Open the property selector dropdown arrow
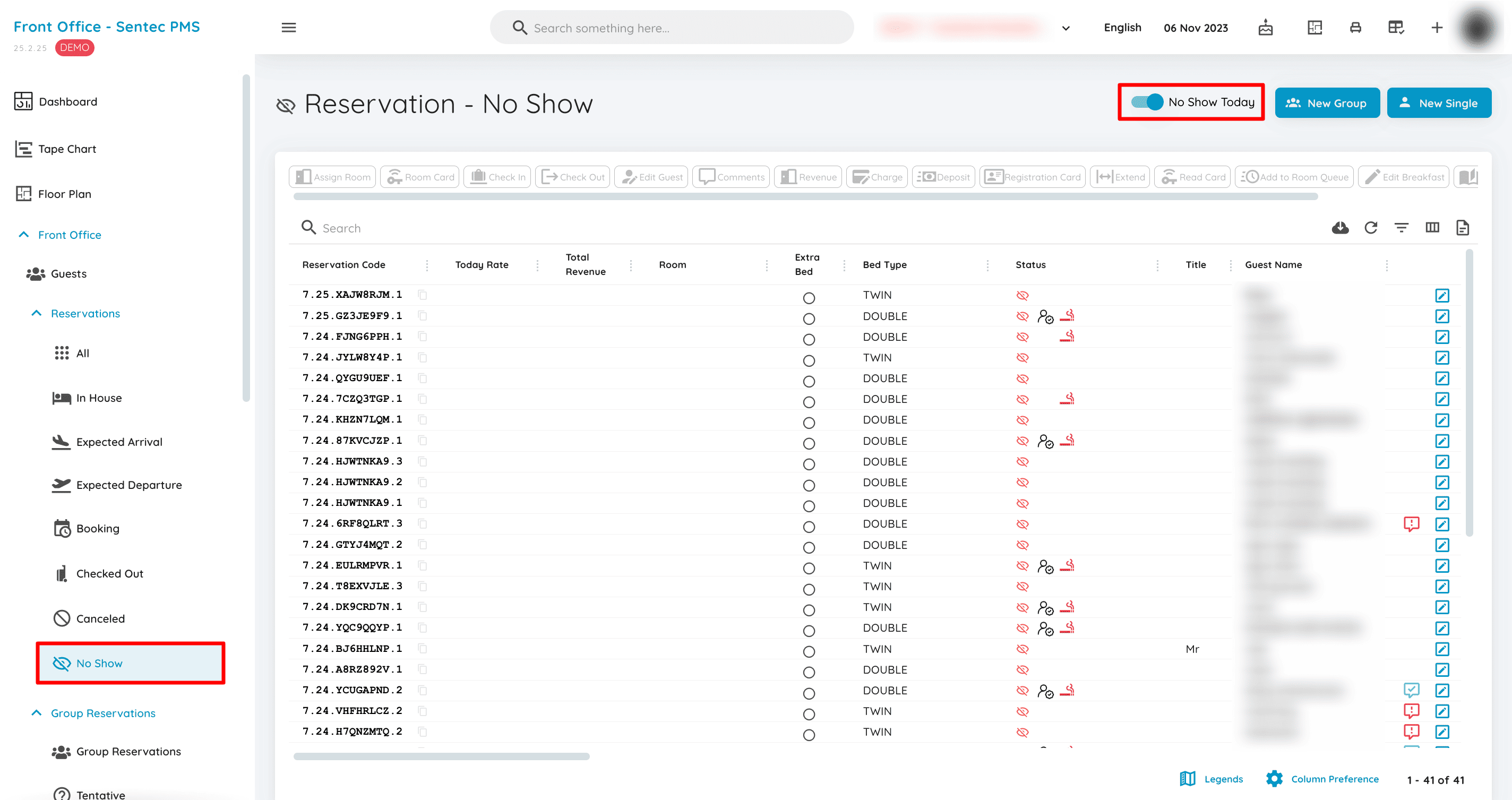This screenshot has width=1512, height=800. pyautogui.click(x=1066, y=28)
